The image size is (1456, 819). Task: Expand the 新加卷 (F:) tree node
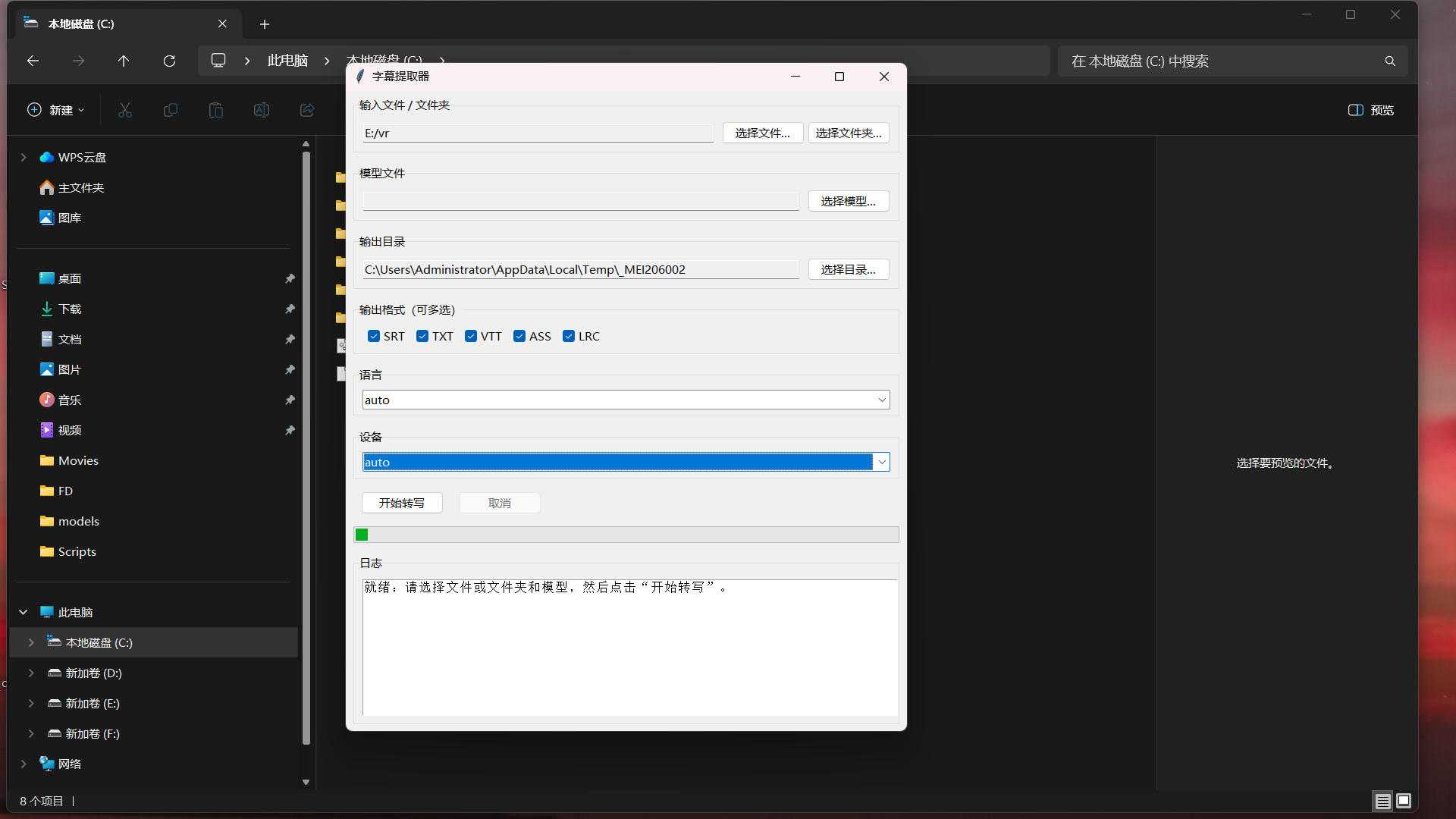point(31,733)
